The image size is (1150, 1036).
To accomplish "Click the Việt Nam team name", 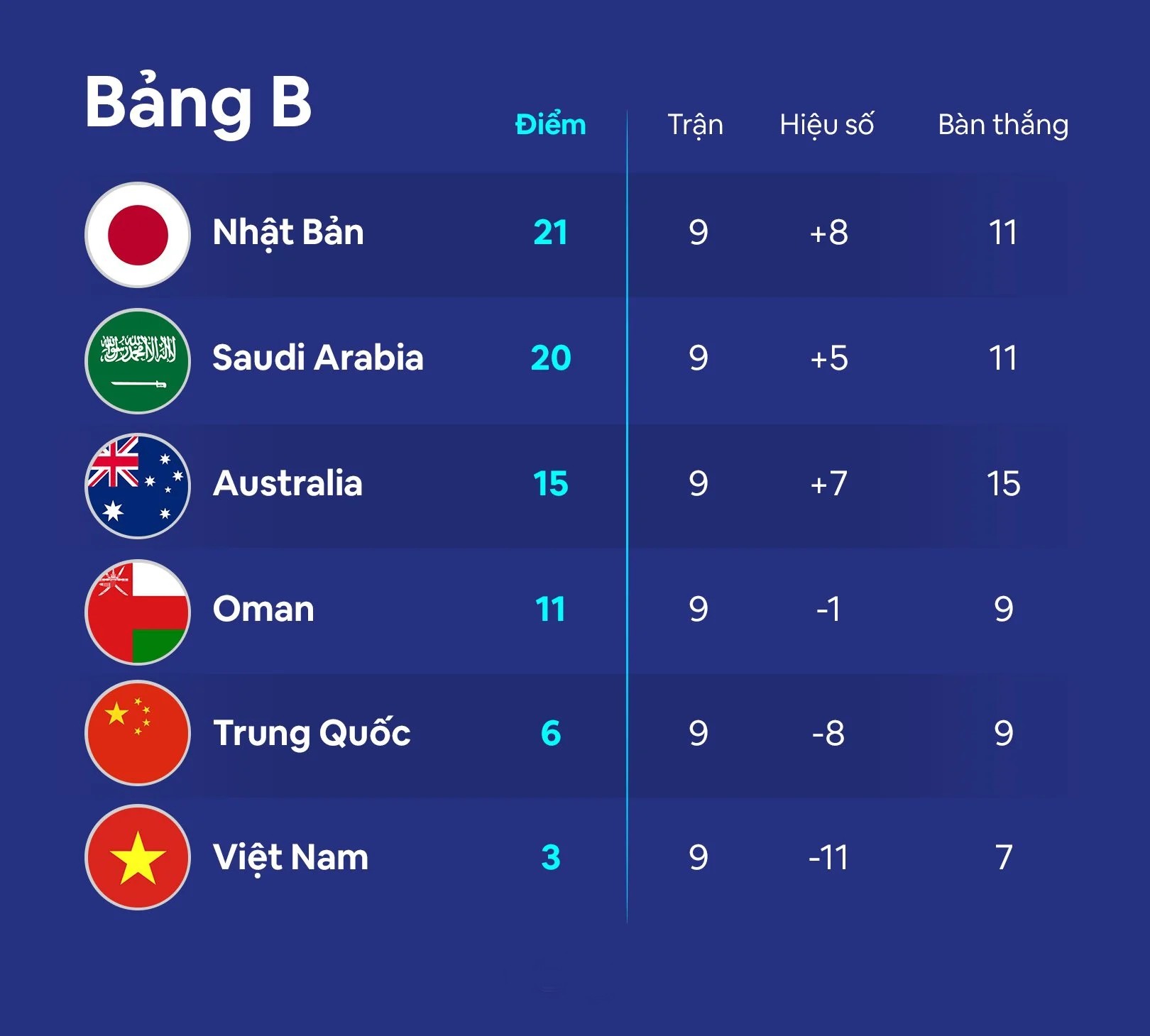I will click(x=290, y=857).
